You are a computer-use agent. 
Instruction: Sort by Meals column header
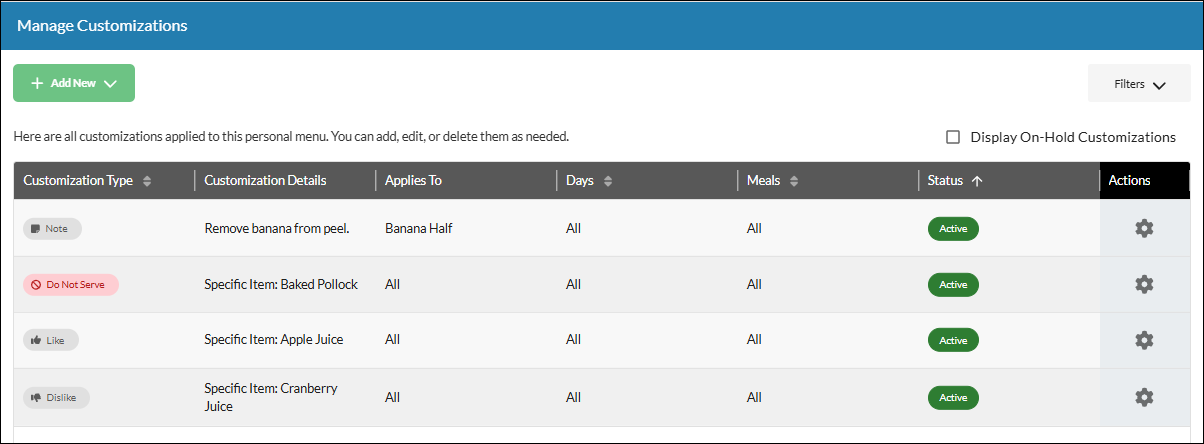click(x=772, y=181)
